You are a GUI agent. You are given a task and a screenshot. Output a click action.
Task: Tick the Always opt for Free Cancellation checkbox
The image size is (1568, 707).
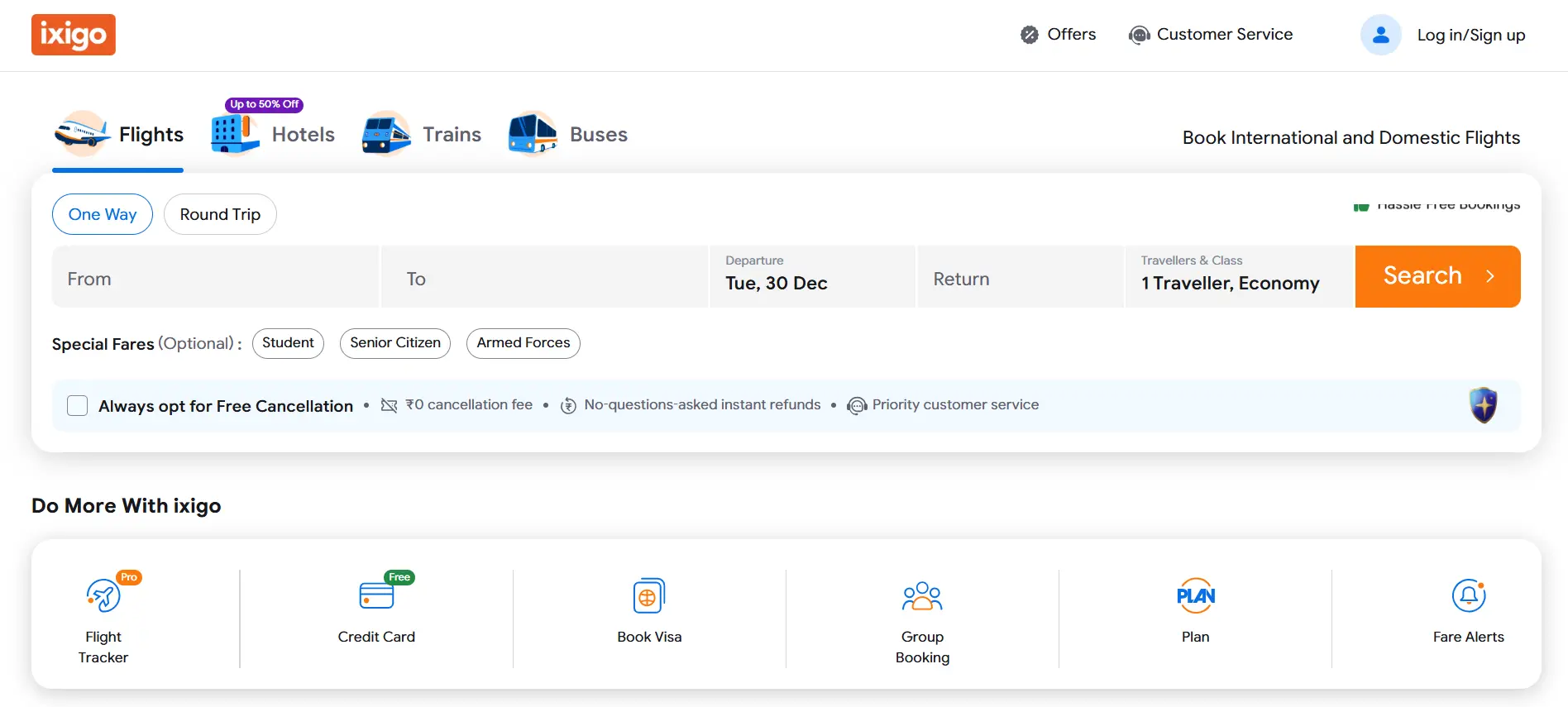point(78,405)
